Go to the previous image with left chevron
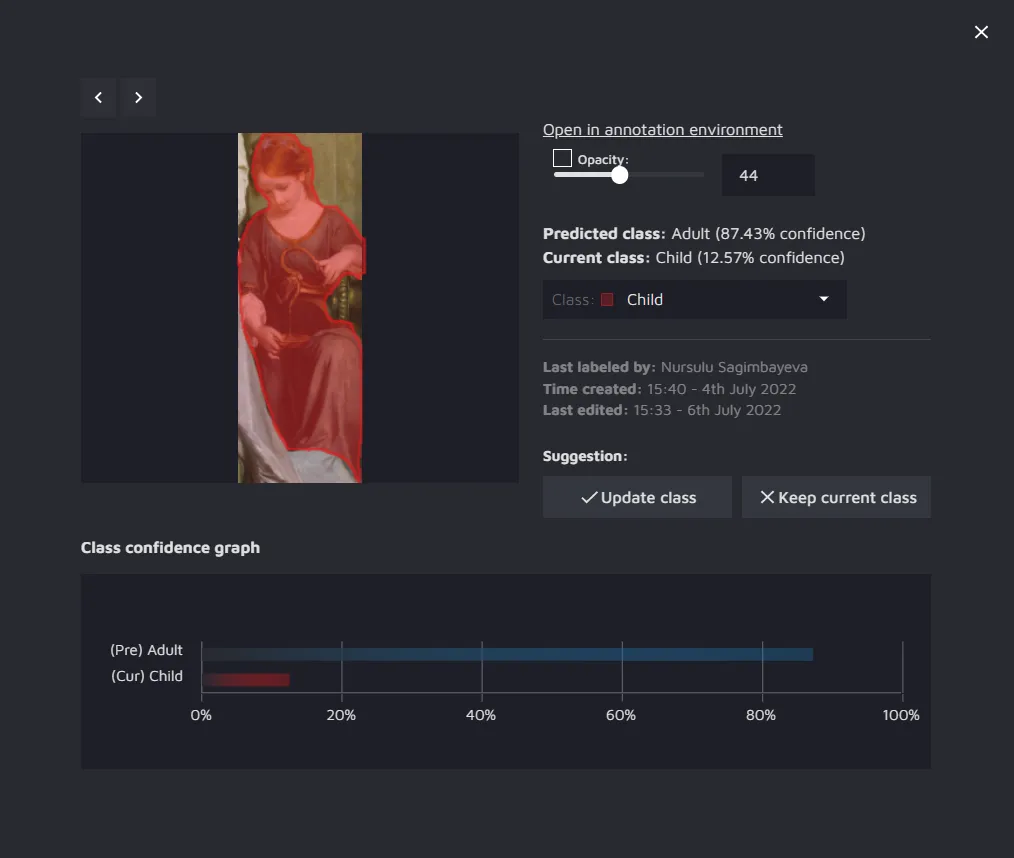The image size is (1014, 858). tap(98, 98)
